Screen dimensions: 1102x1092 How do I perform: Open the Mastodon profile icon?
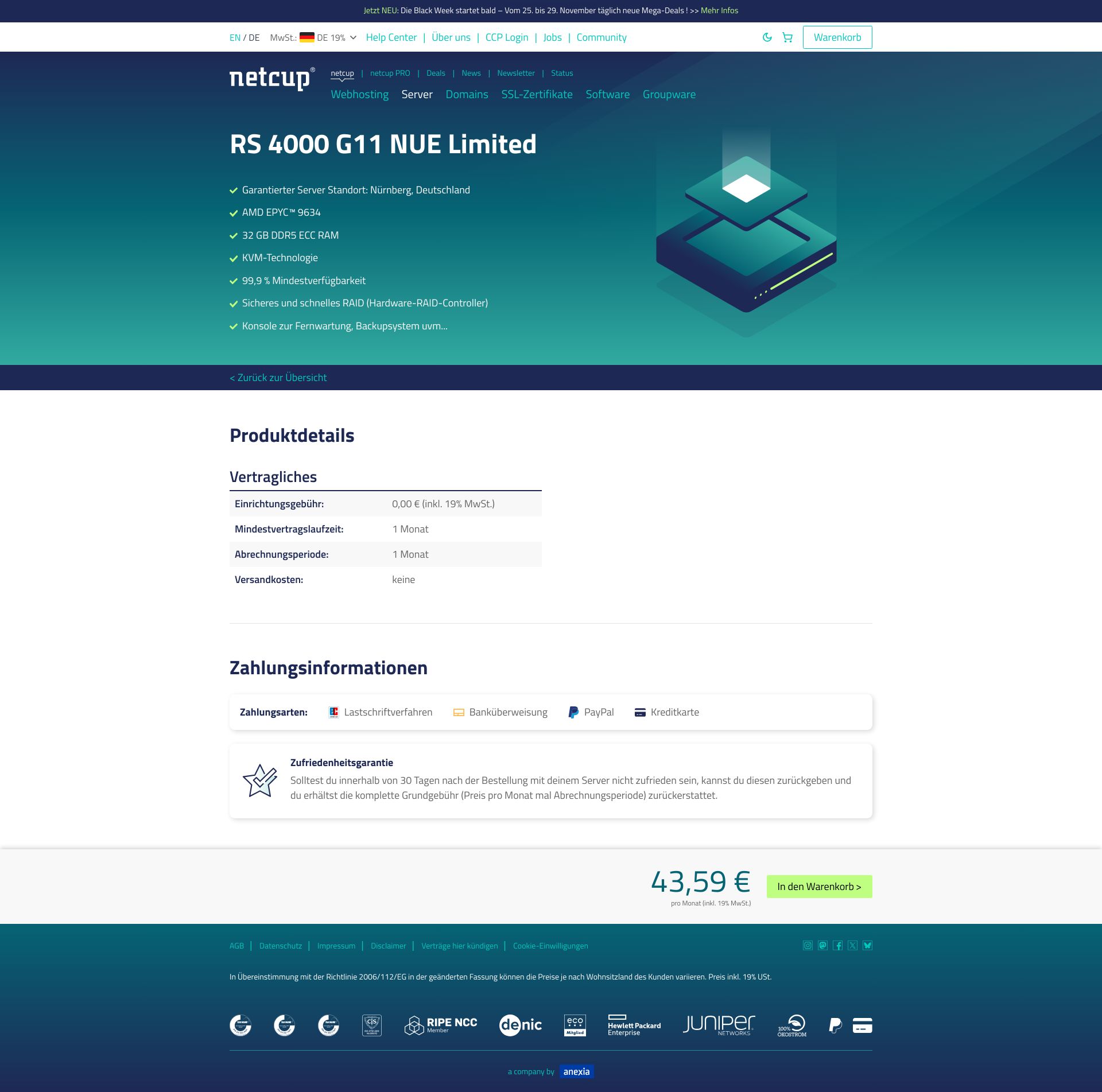(x=822, y=945)
